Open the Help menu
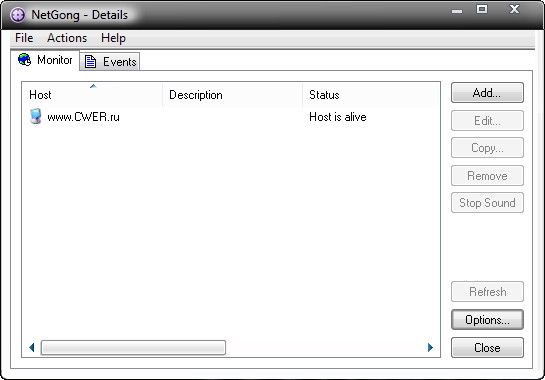The image size is (545, 380). pyautogui.click(x=113, y=38)
